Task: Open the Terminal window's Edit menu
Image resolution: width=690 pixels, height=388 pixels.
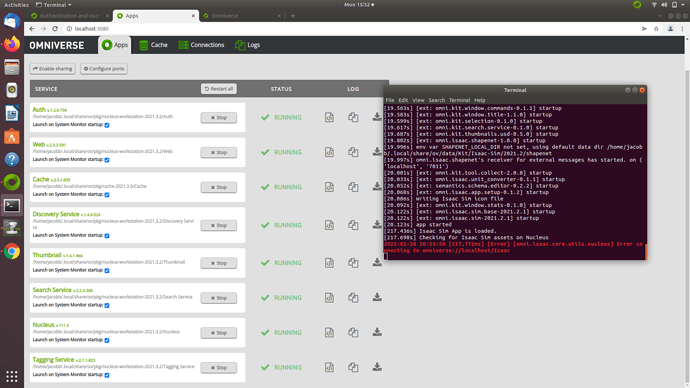Action: [x=403, y=100]
